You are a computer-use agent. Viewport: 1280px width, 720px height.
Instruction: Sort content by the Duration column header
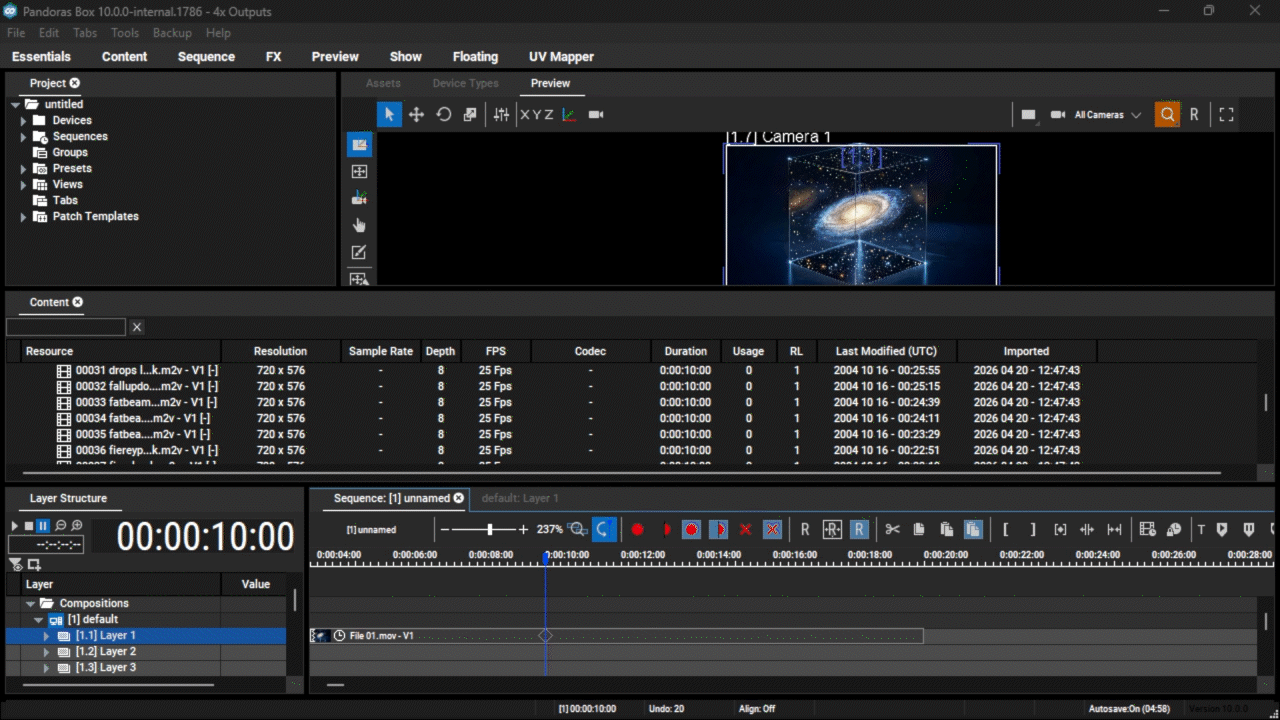(686, 351)
